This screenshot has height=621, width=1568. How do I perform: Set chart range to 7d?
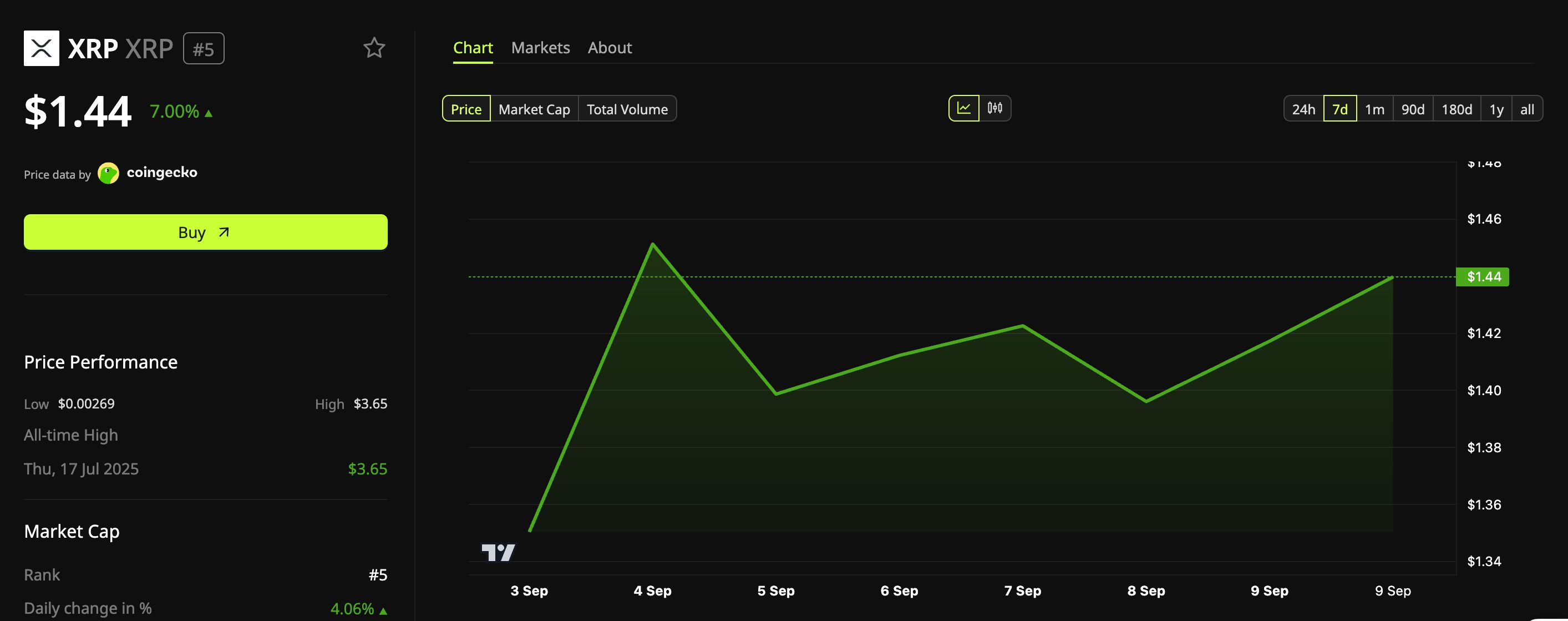(x=1341, y=109)
